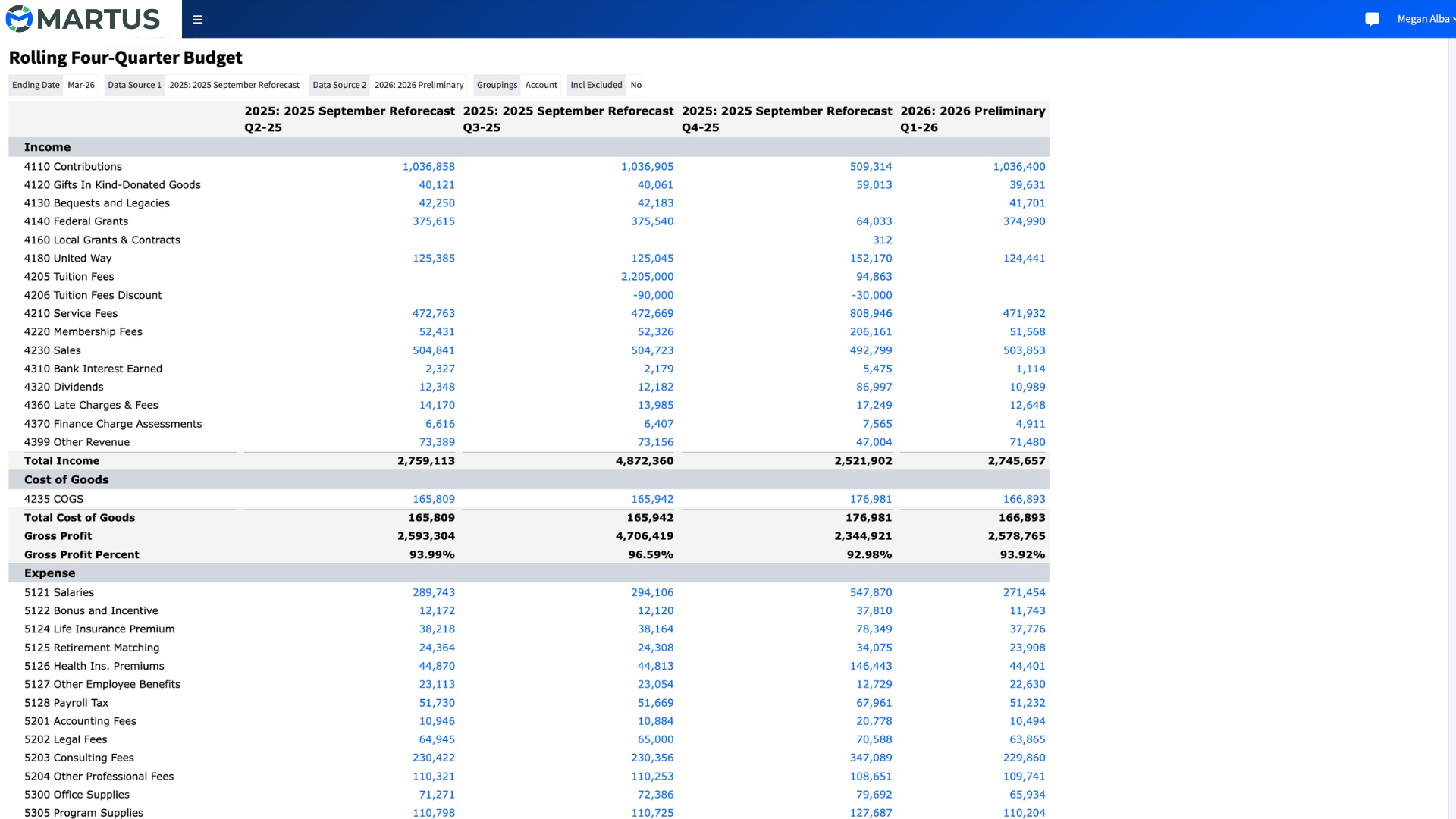Open Program Supplies Q4-25 value 127,687

(871, 813)
